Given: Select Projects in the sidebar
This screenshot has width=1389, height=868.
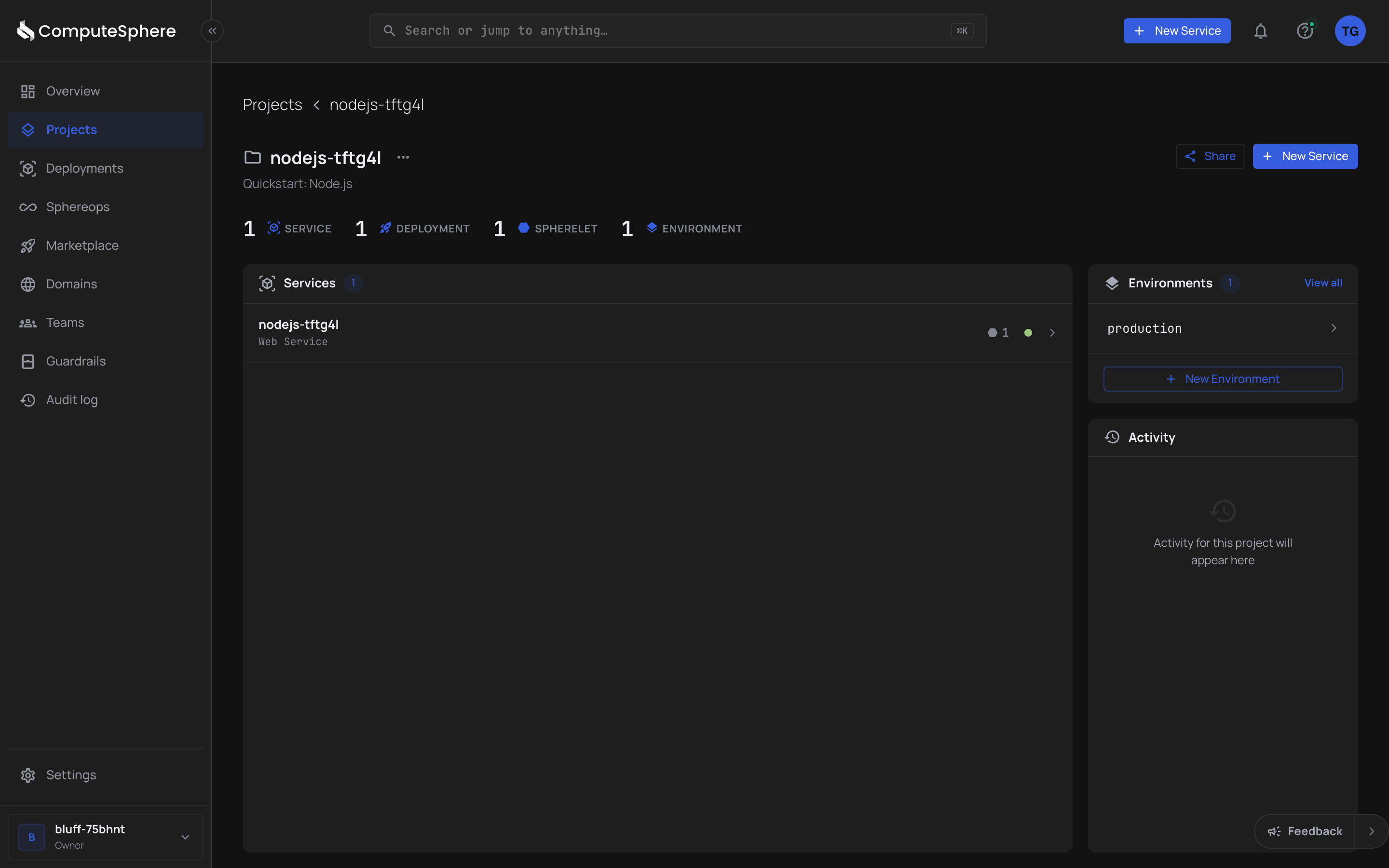Looking at the screenshot, I should (x=106, y=130).
